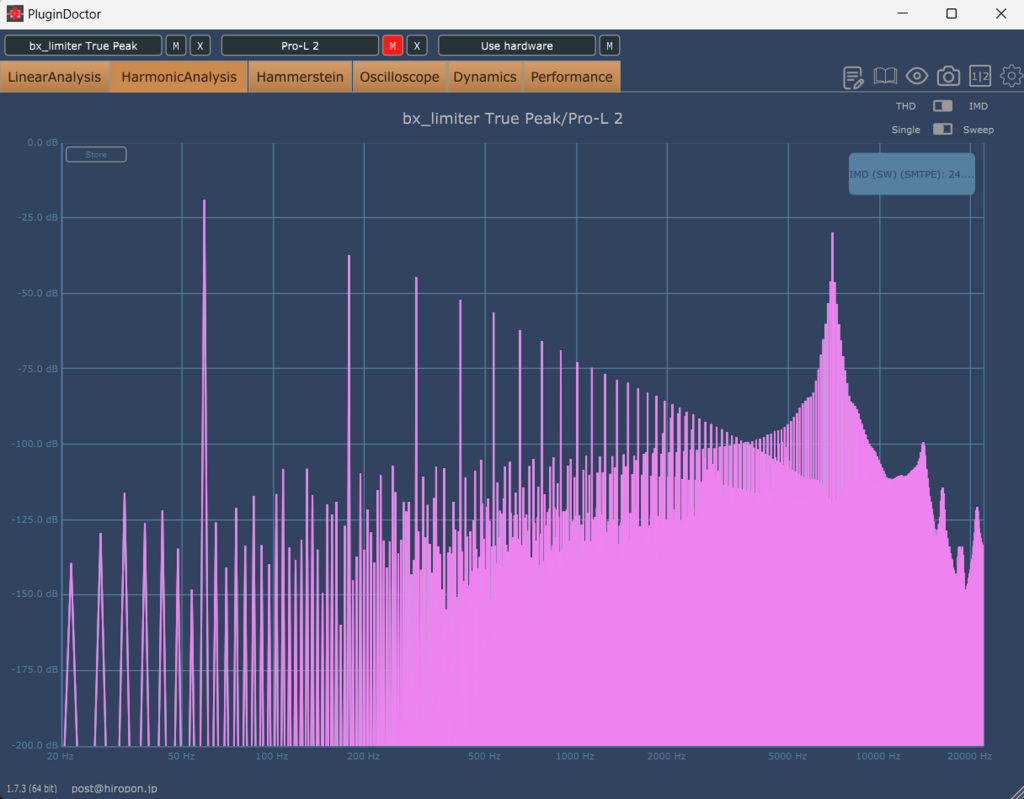Viewport: 1024px width, 799px height.
Task: Minimize the PluginDoctor window
Action: [x=903, y=14]
